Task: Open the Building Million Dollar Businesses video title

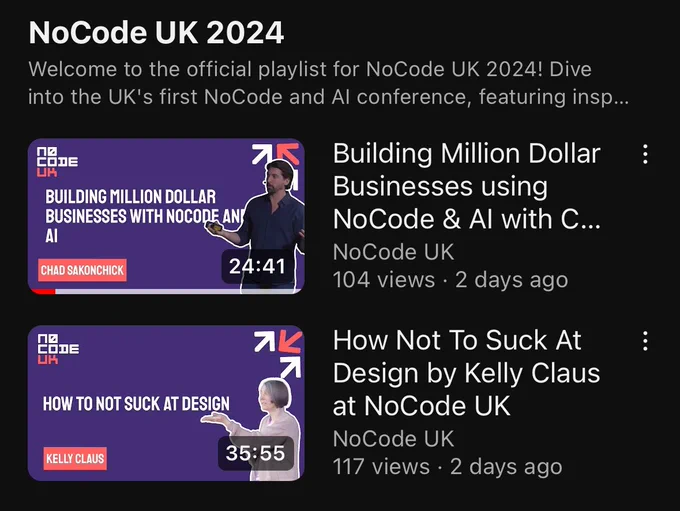Action: coord(467,187)
